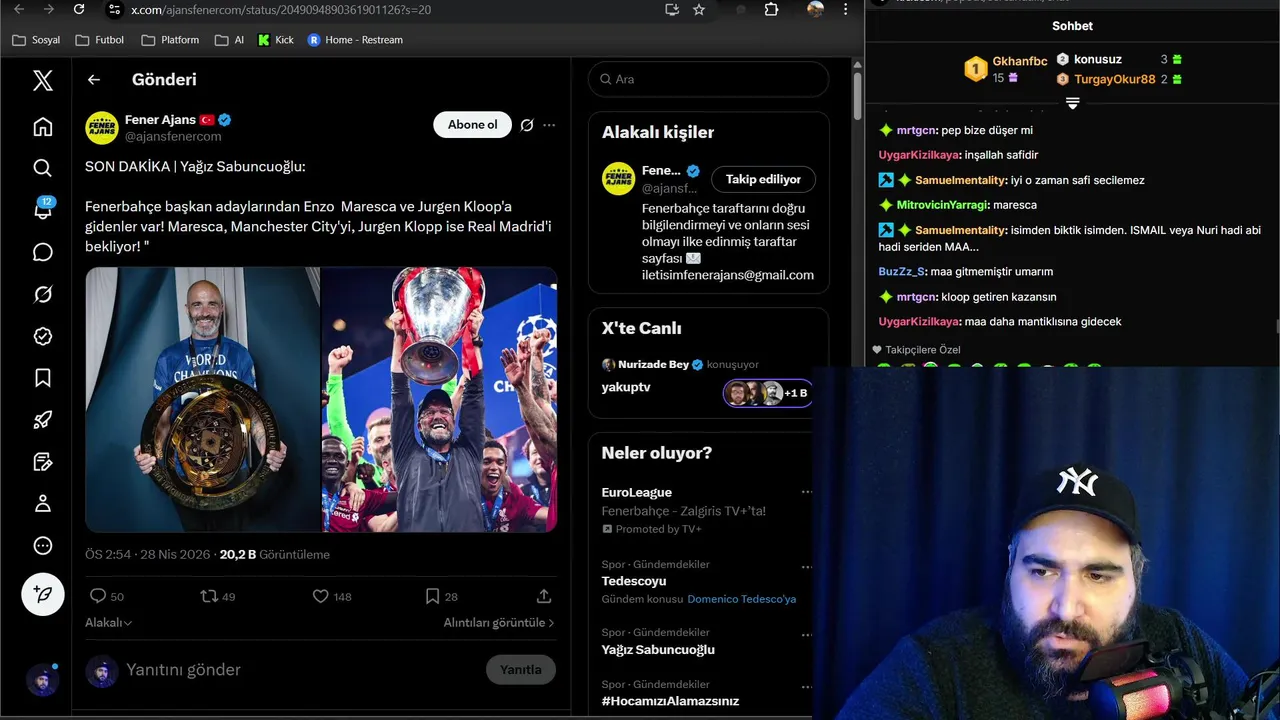This screenshot has height=720, width=1280.
Task: Go back using the Gönderi arrow
Action: click(x=94, y=80)
